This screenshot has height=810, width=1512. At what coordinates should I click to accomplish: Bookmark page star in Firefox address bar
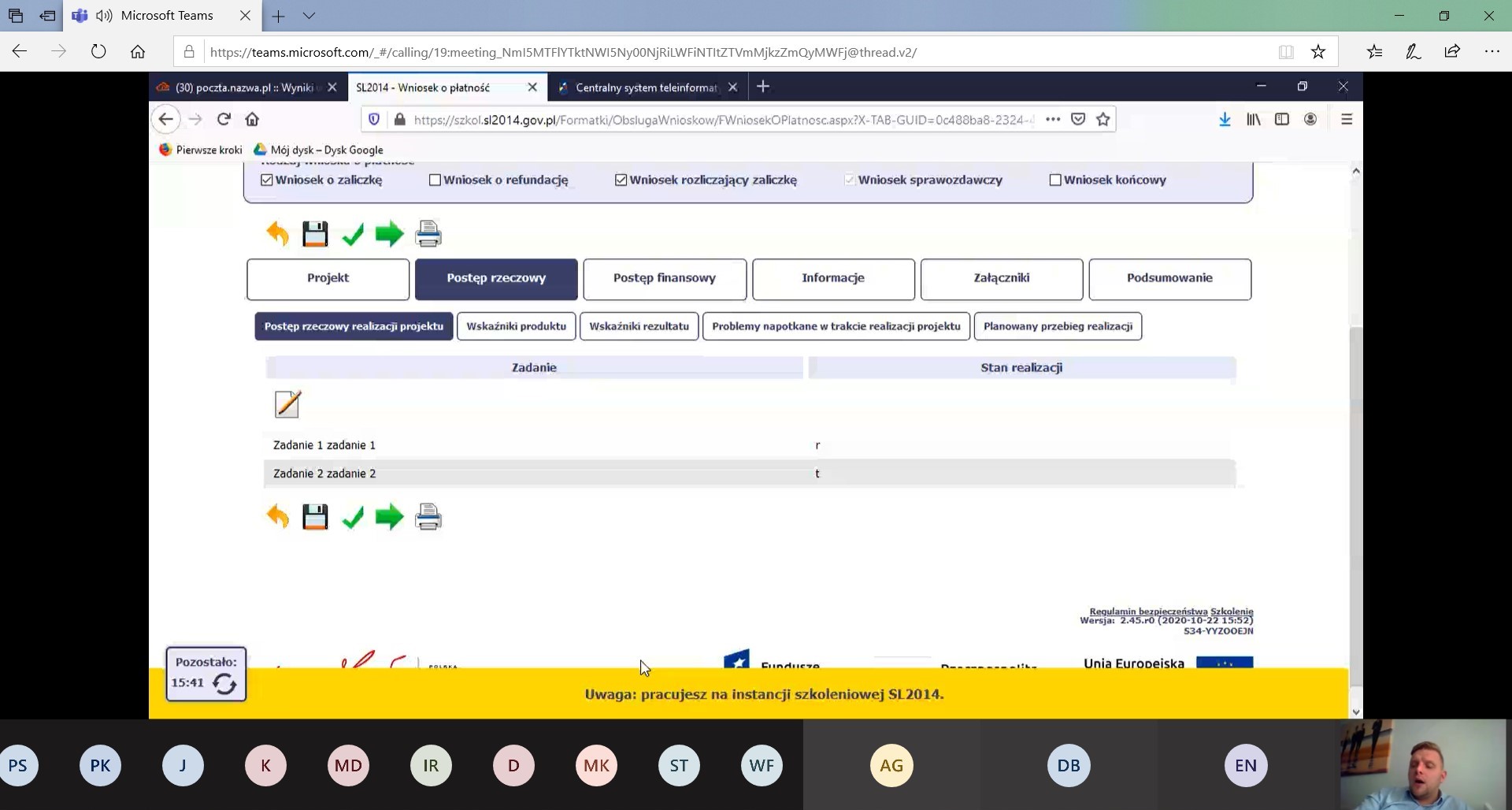pos(1103,119)
